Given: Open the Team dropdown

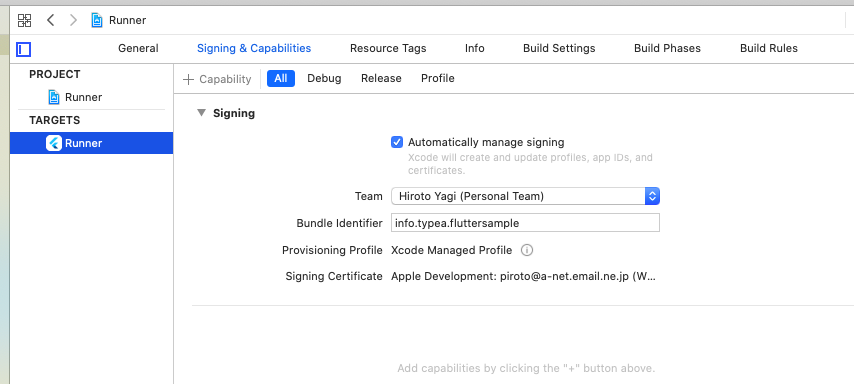Looking at the screenshot, I should (x=525, y=196).
